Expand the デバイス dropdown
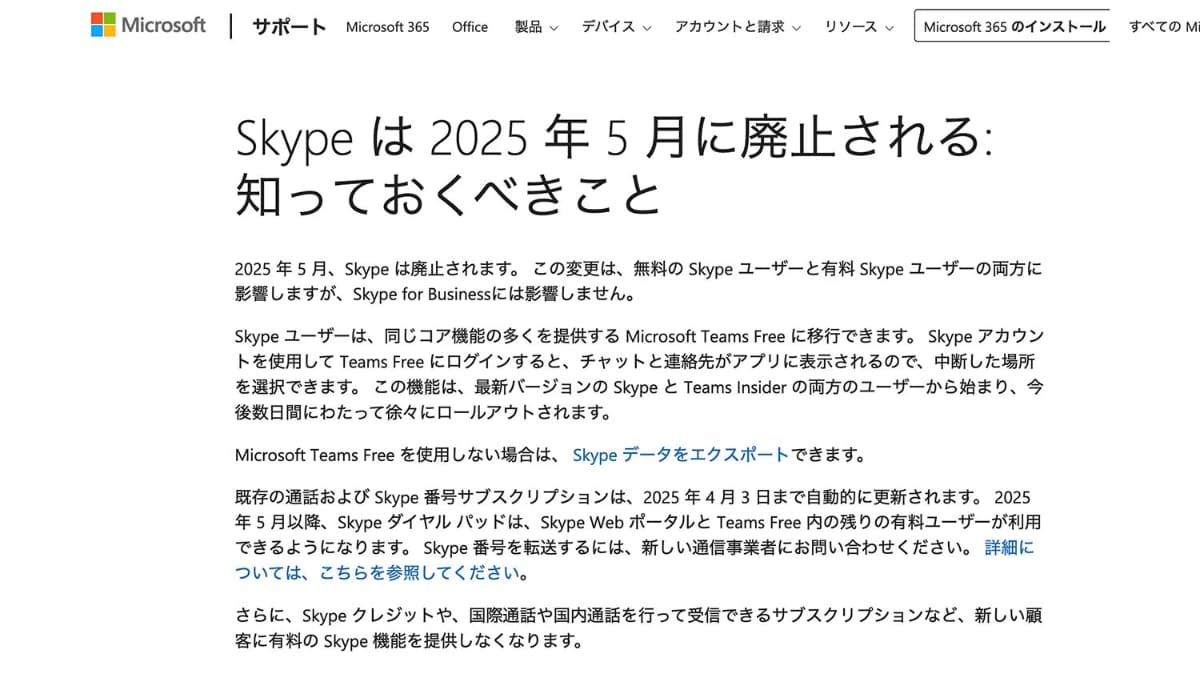Screen dimensions: 1200x686 click(608, 28)
